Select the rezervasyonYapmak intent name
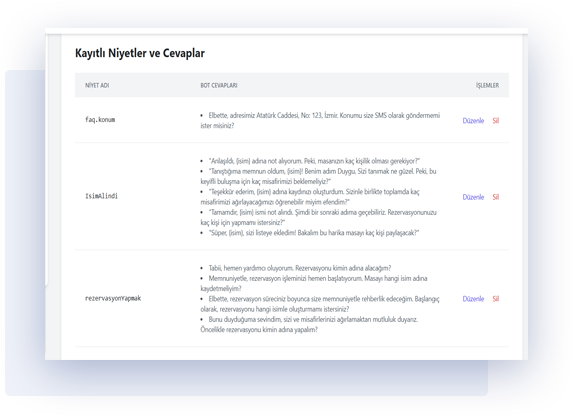573x416 pixels. pos(113,298)
